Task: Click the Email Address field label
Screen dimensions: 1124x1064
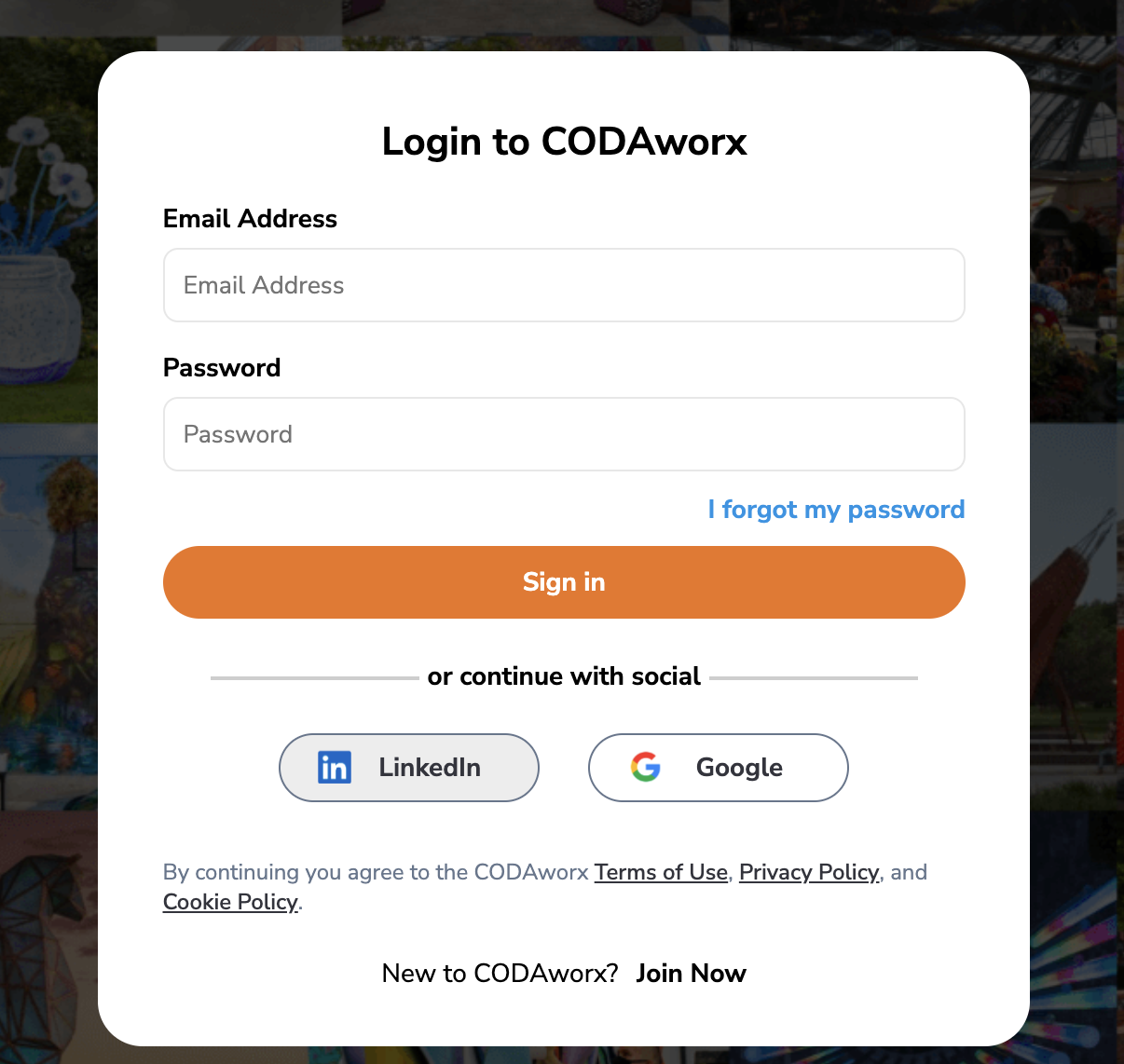Action: tap(250, 219)
